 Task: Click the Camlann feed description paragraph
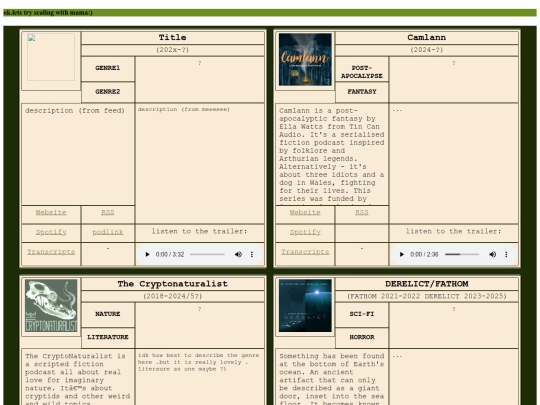coord(332,155)
